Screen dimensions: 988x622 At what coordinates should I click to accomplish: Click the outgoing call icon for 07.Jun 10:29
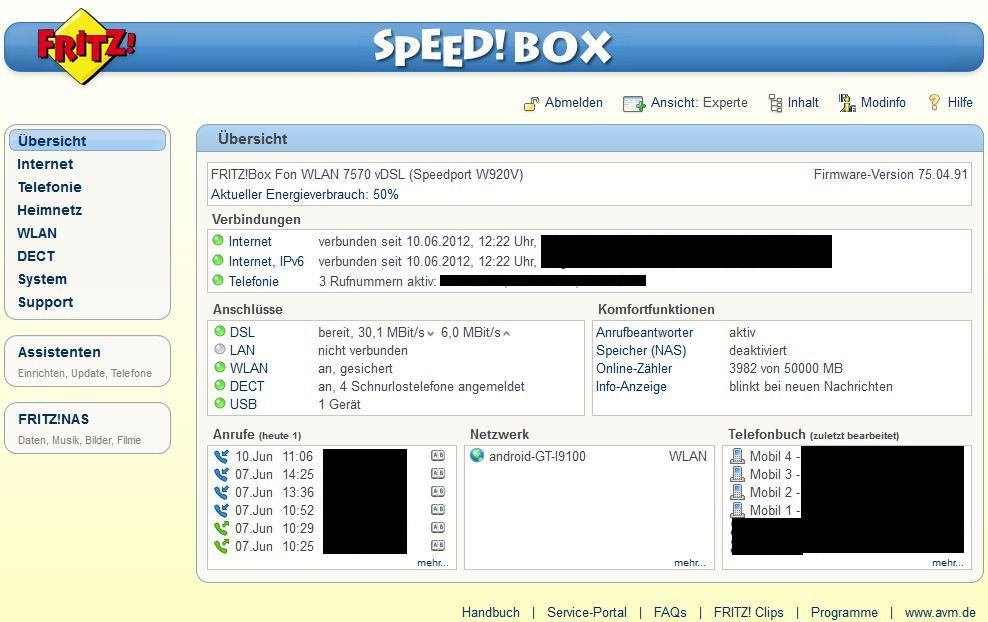pos(221,528)
